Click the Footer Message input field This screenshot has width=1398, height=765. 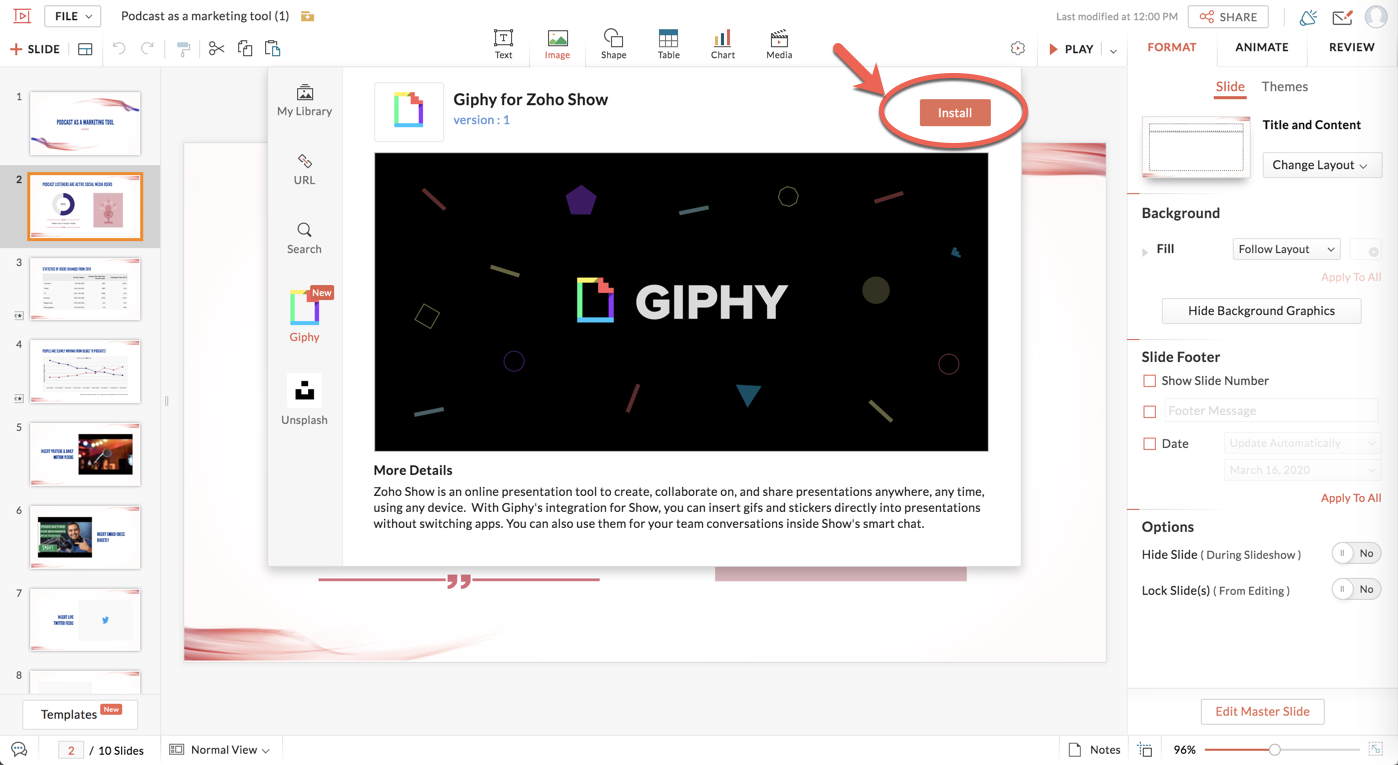click(1271, 411)
